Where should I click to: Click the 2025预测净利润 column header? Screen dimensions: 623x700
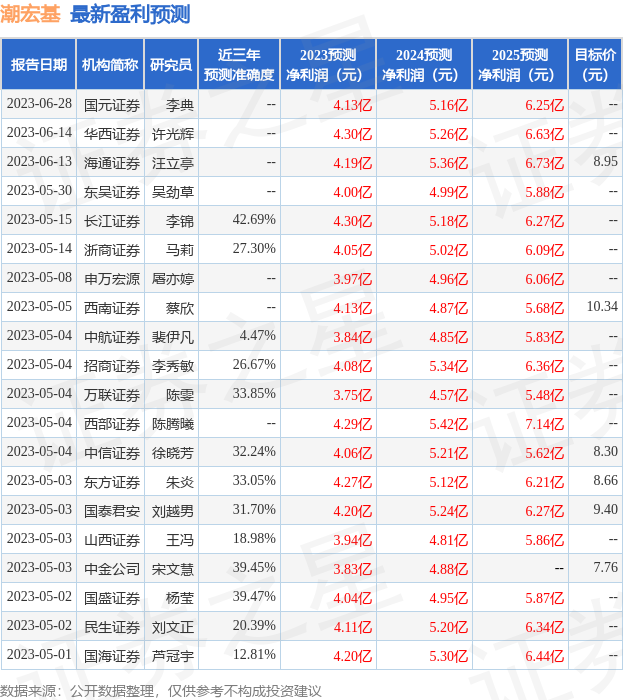520,64
